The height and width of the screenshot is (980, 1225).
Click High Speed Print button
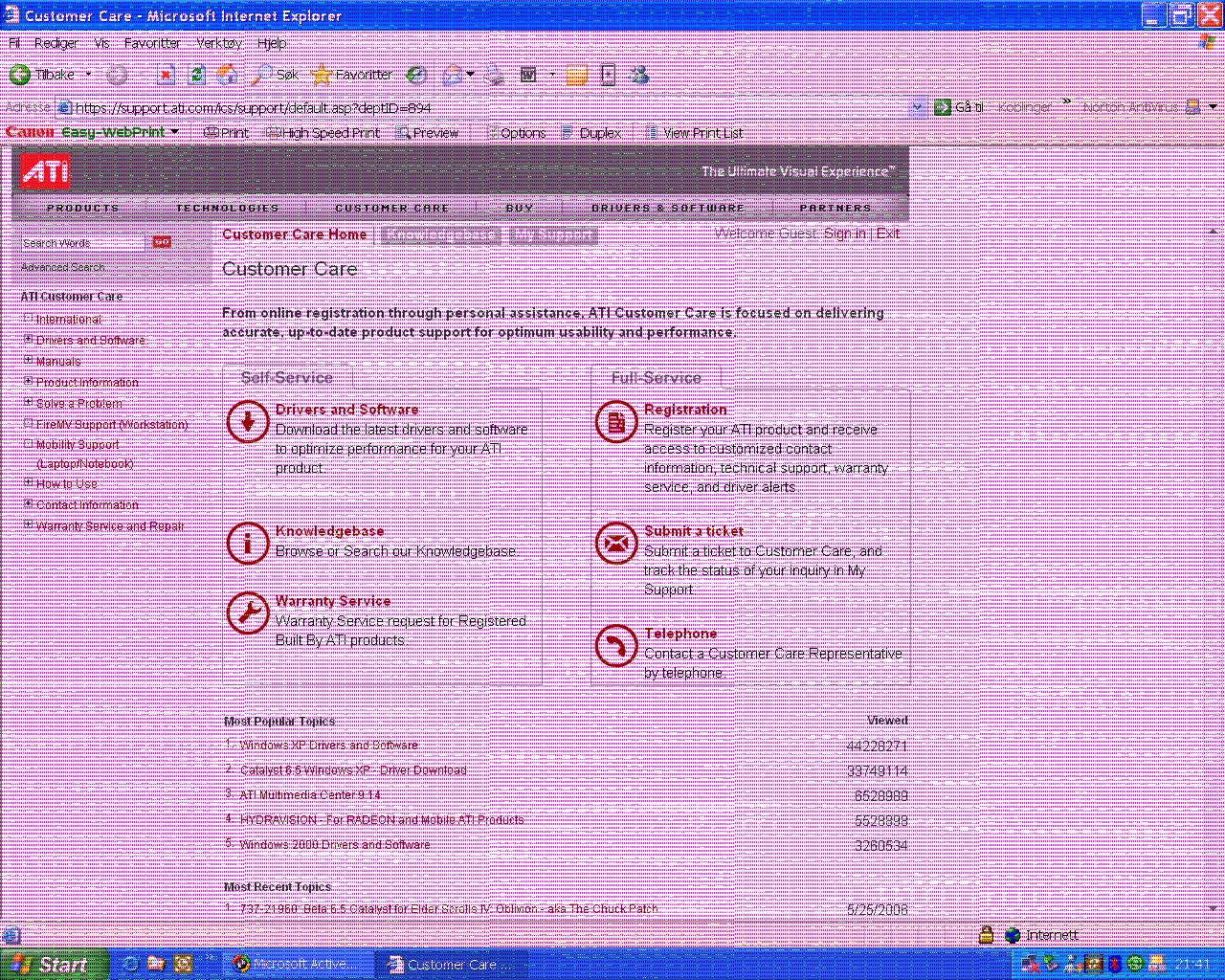(323, 133)
